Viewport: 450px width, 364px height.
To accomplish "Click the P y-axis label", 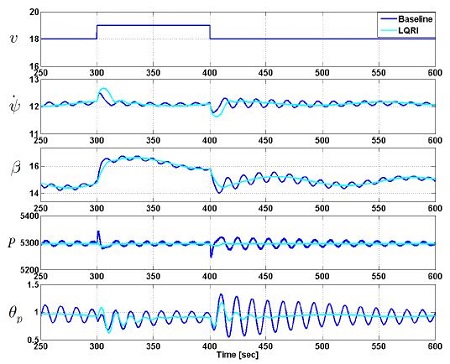I will tap(12, 242).
